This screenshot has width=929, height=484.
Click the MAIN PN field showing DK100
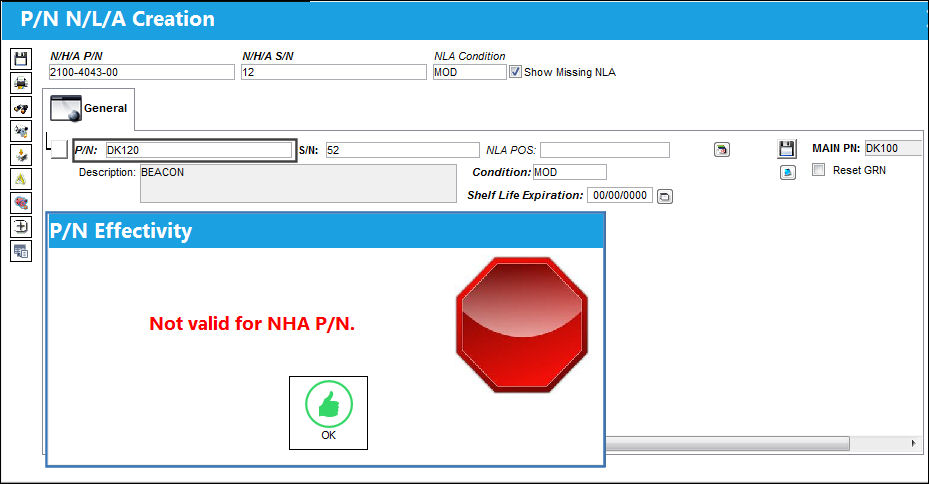click(x=893, y=148)
